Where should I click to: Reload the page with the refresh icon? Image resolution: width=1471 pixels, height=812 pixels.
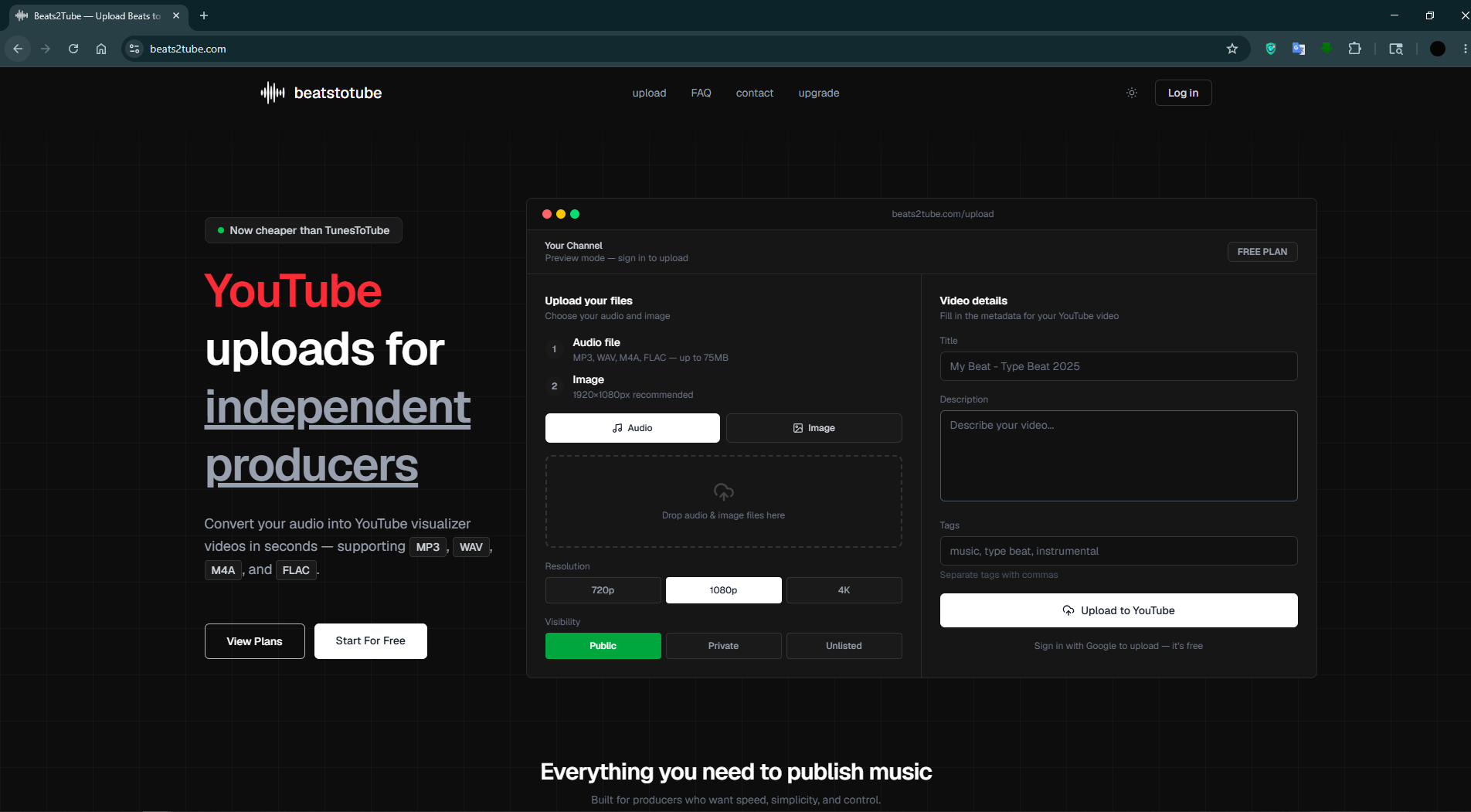(x=73, y=49)
